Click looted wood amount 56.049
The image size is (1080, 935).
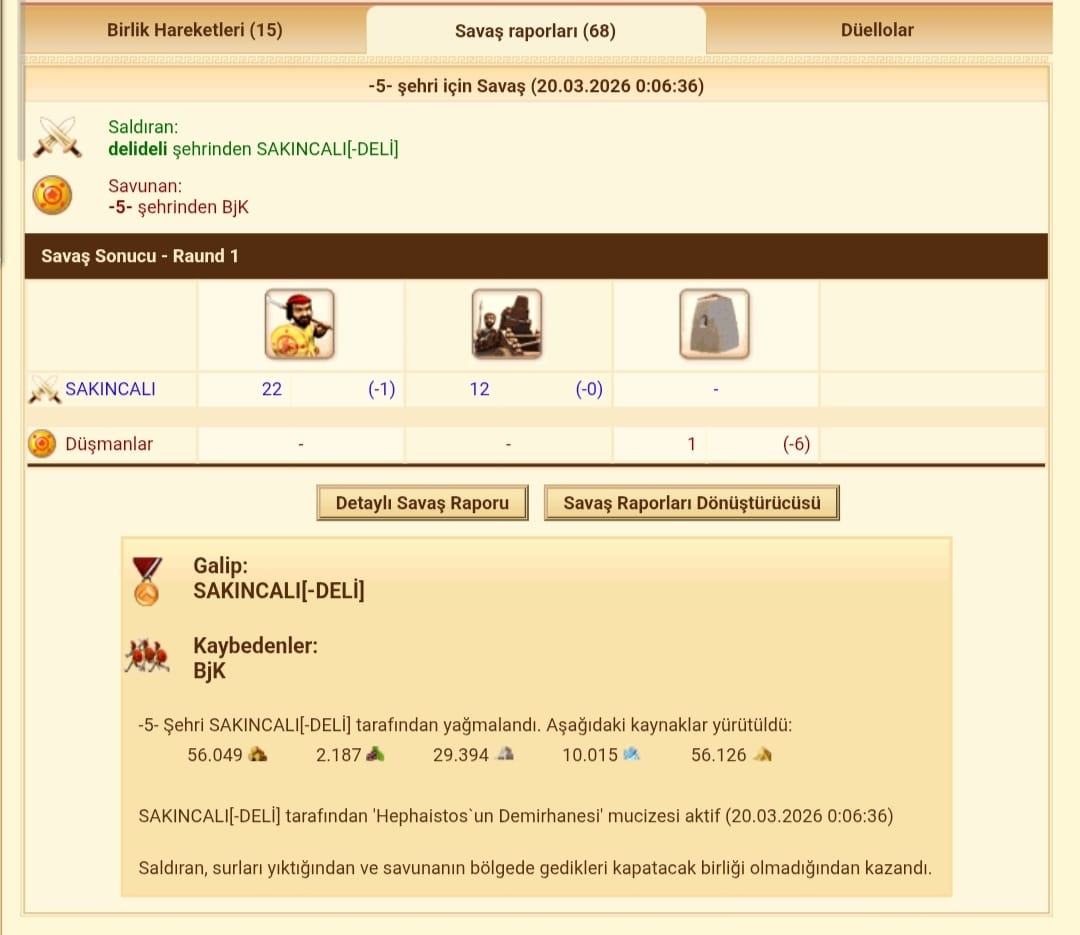(x=215, y=755)
